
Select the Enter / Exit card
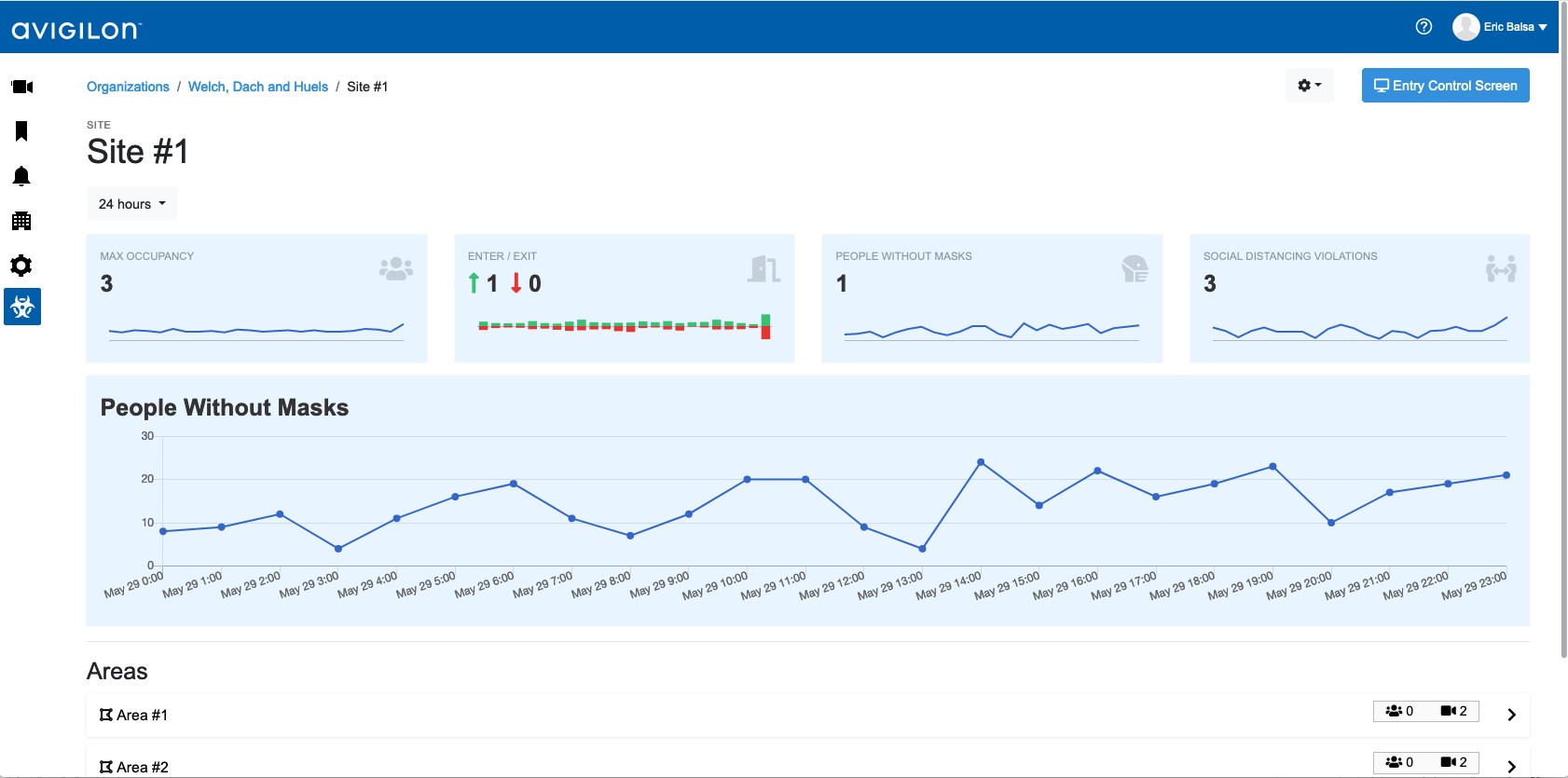pyautogui.click(x=624, y=298)
